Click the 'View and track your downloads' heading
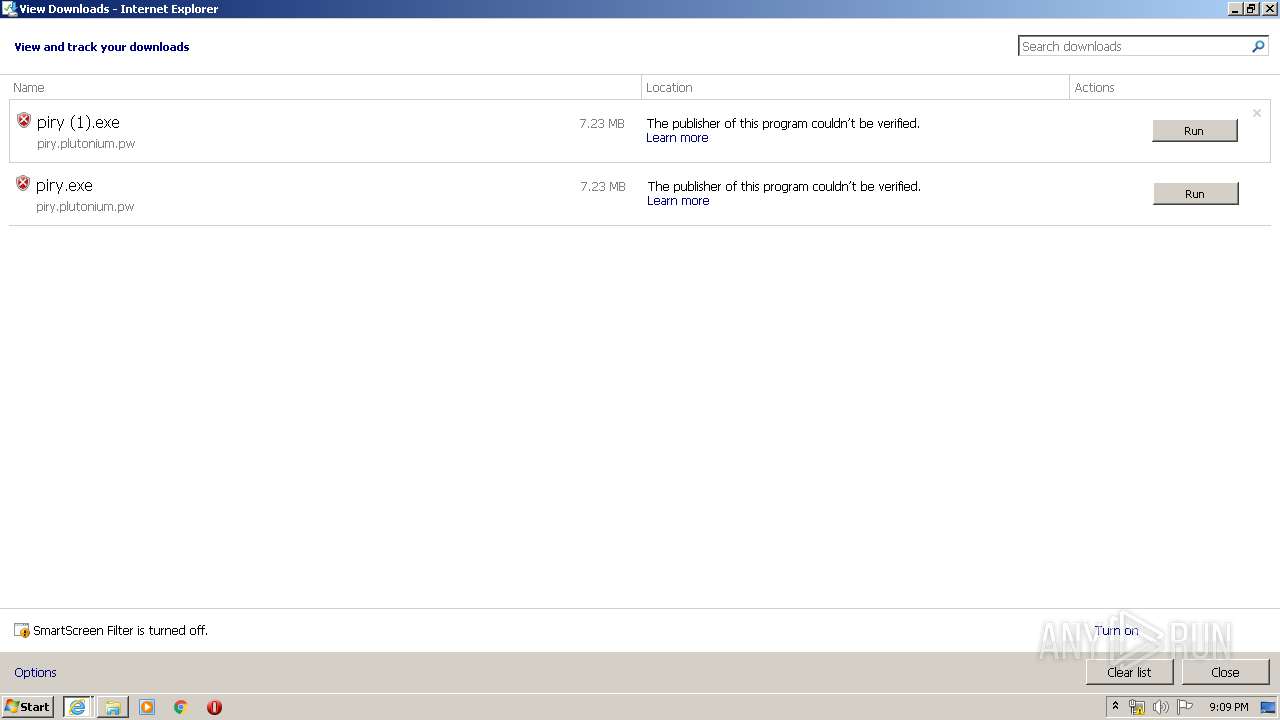1280x720 pixels. click(x=102, y=47)
